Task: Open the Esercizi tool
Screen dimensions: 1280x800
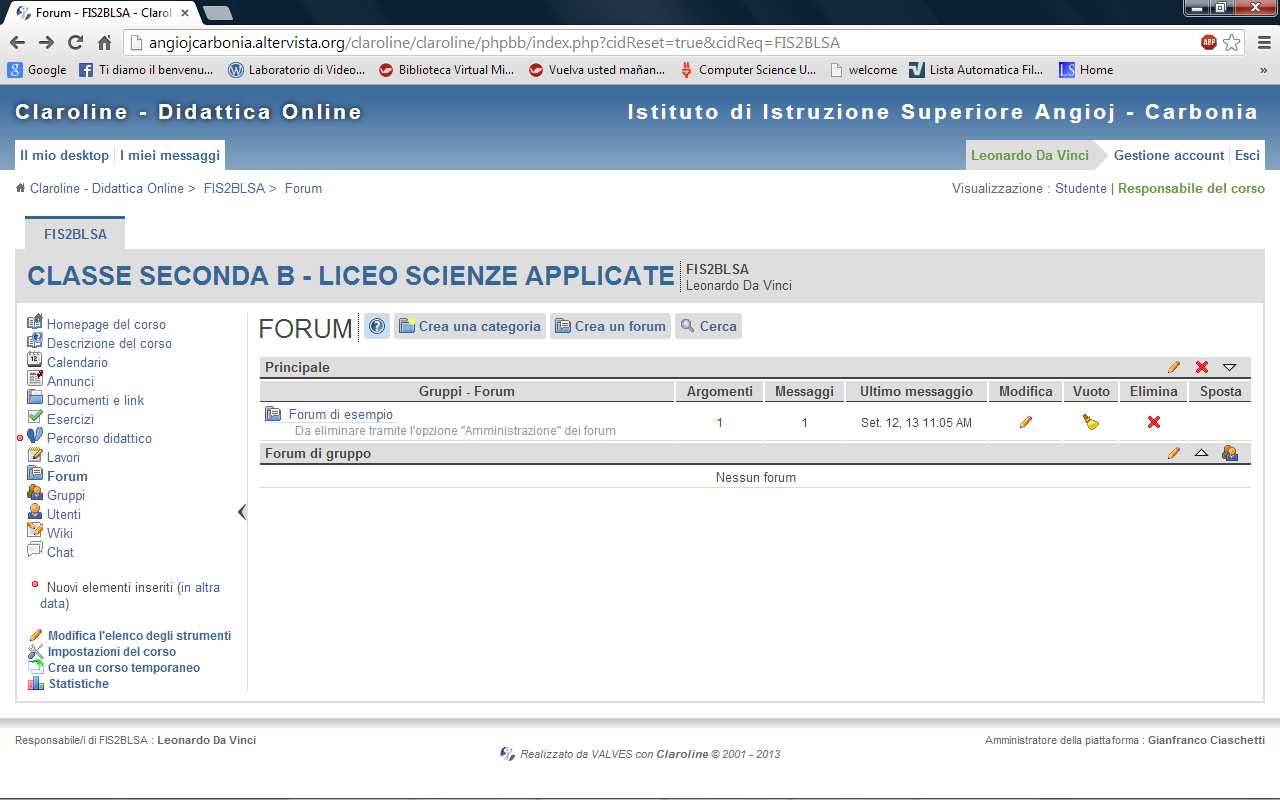Action: click(70, 419)
